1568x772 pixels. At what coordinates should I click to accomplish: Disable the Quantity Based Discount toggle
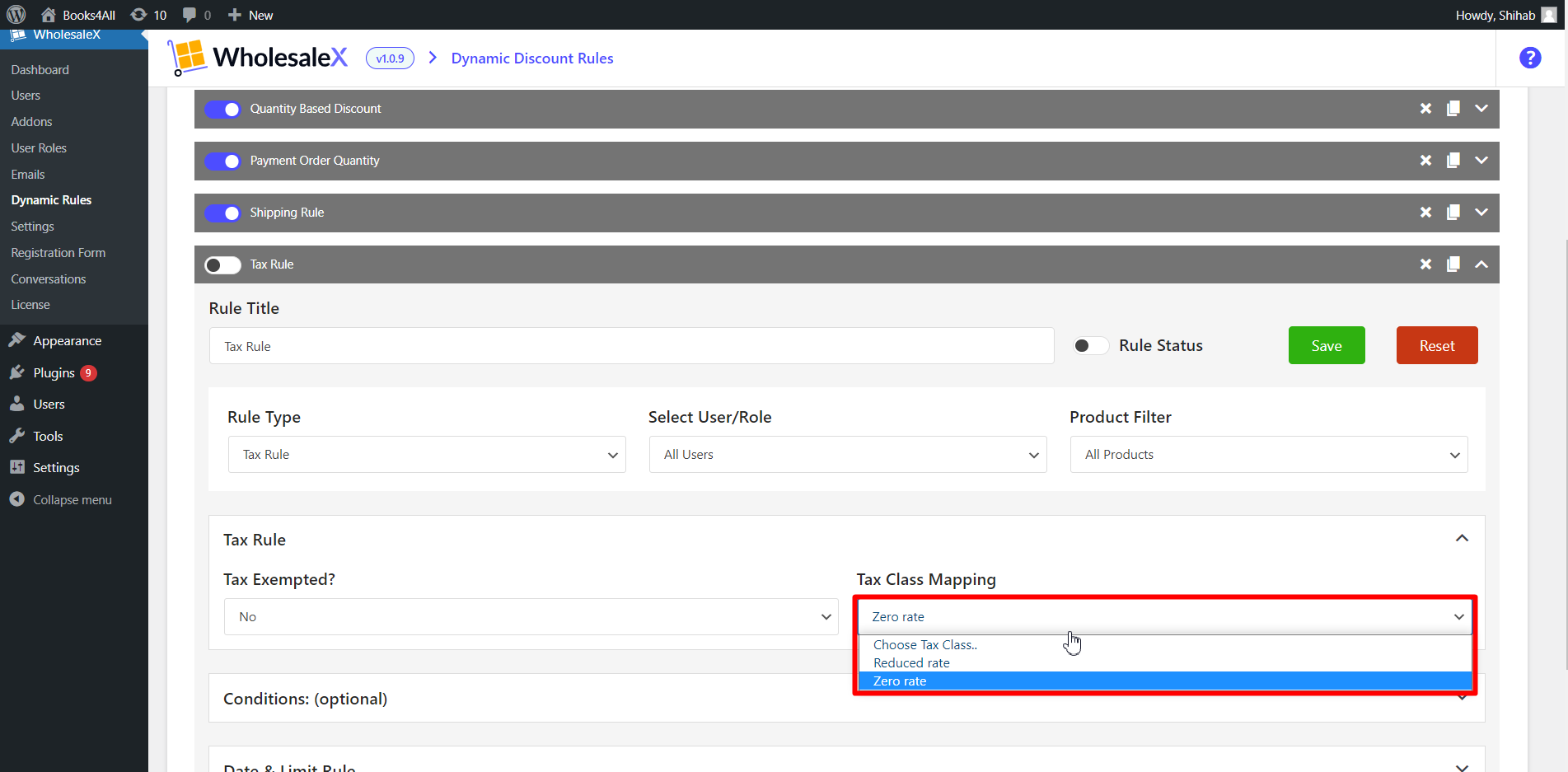[222, 110]
